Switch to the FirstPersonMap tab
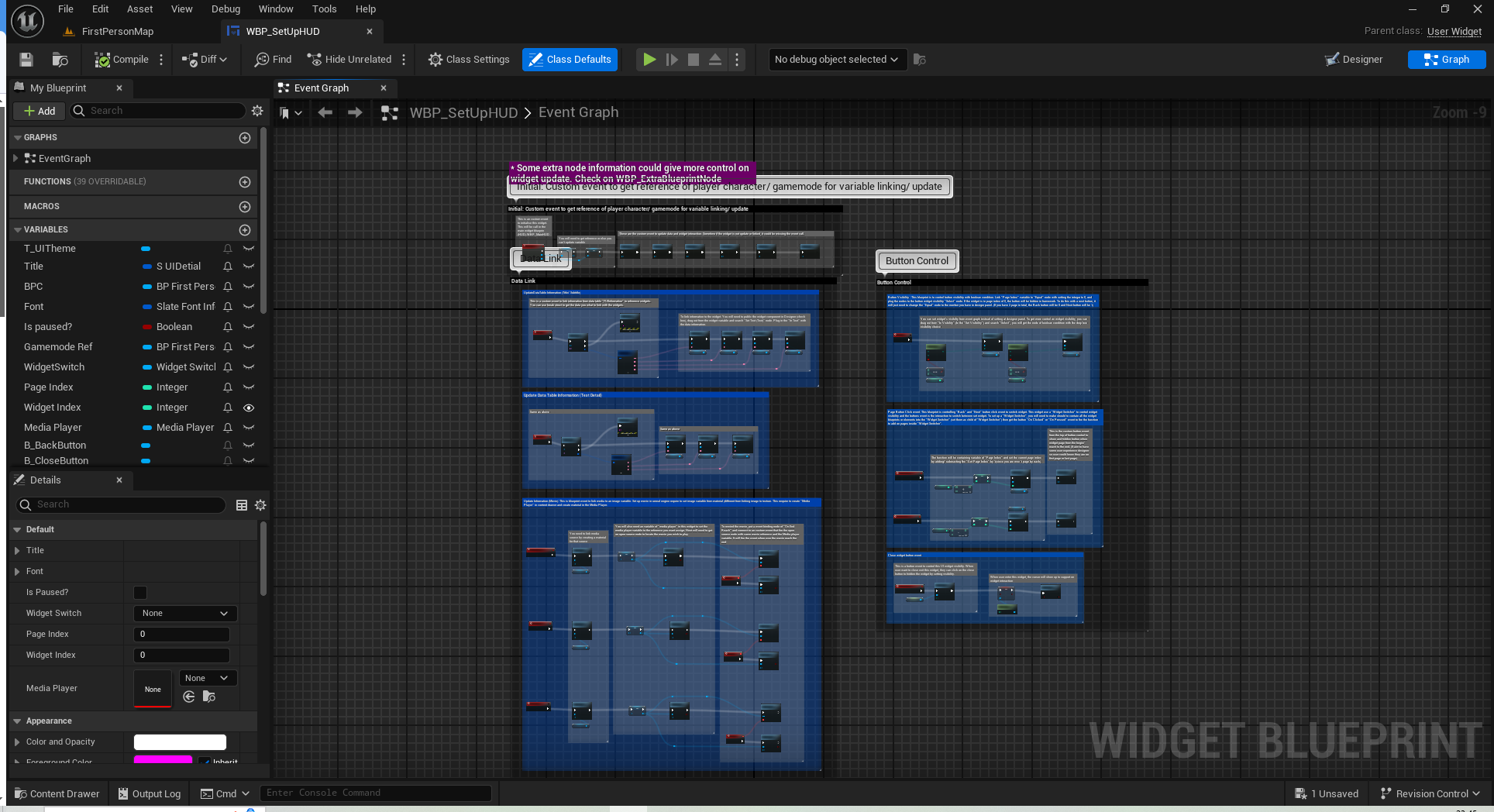1494x812 pixels. click(117, 32)
